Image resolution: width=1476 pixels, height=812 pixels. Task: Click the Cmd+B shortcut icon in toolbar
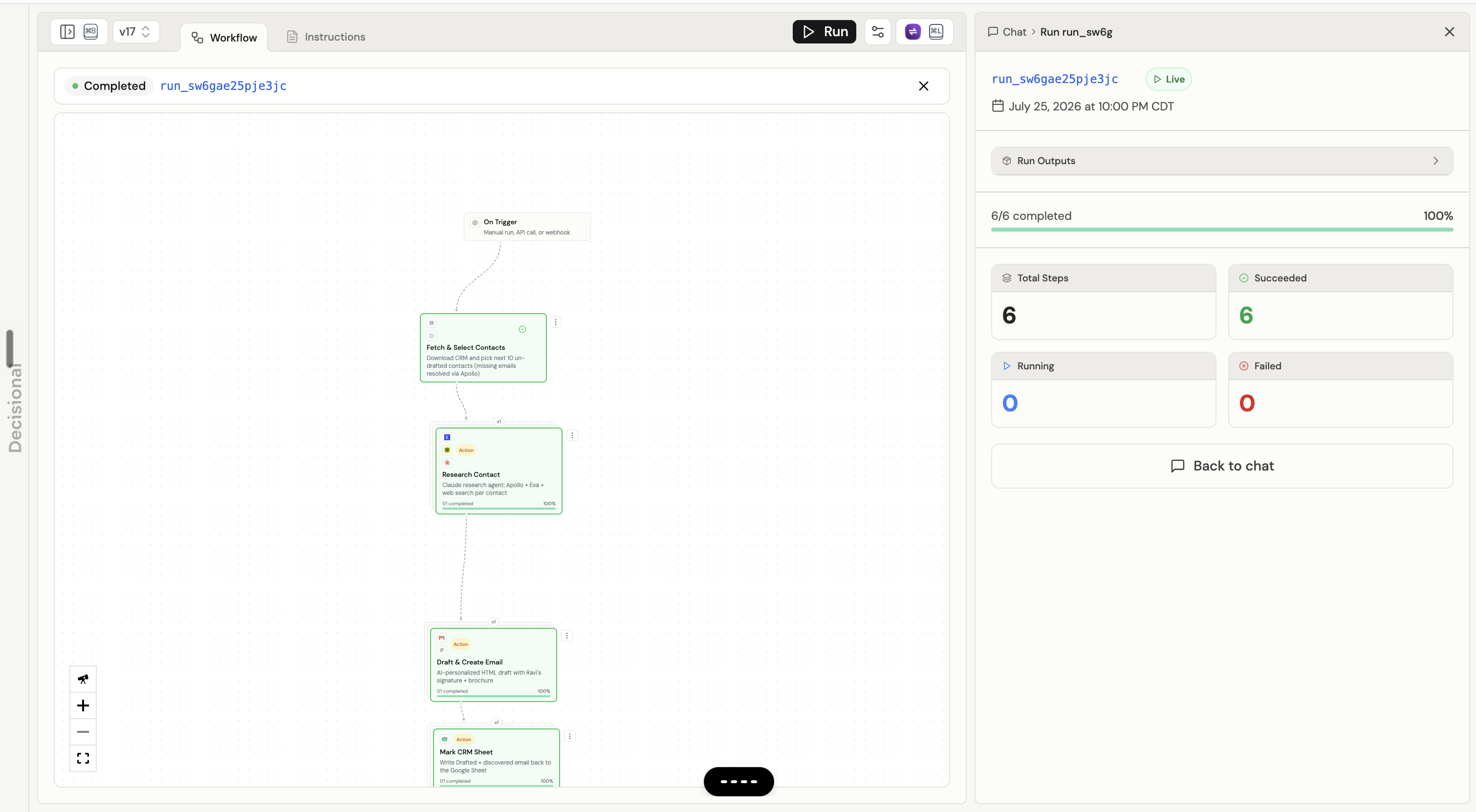[90, 31]
